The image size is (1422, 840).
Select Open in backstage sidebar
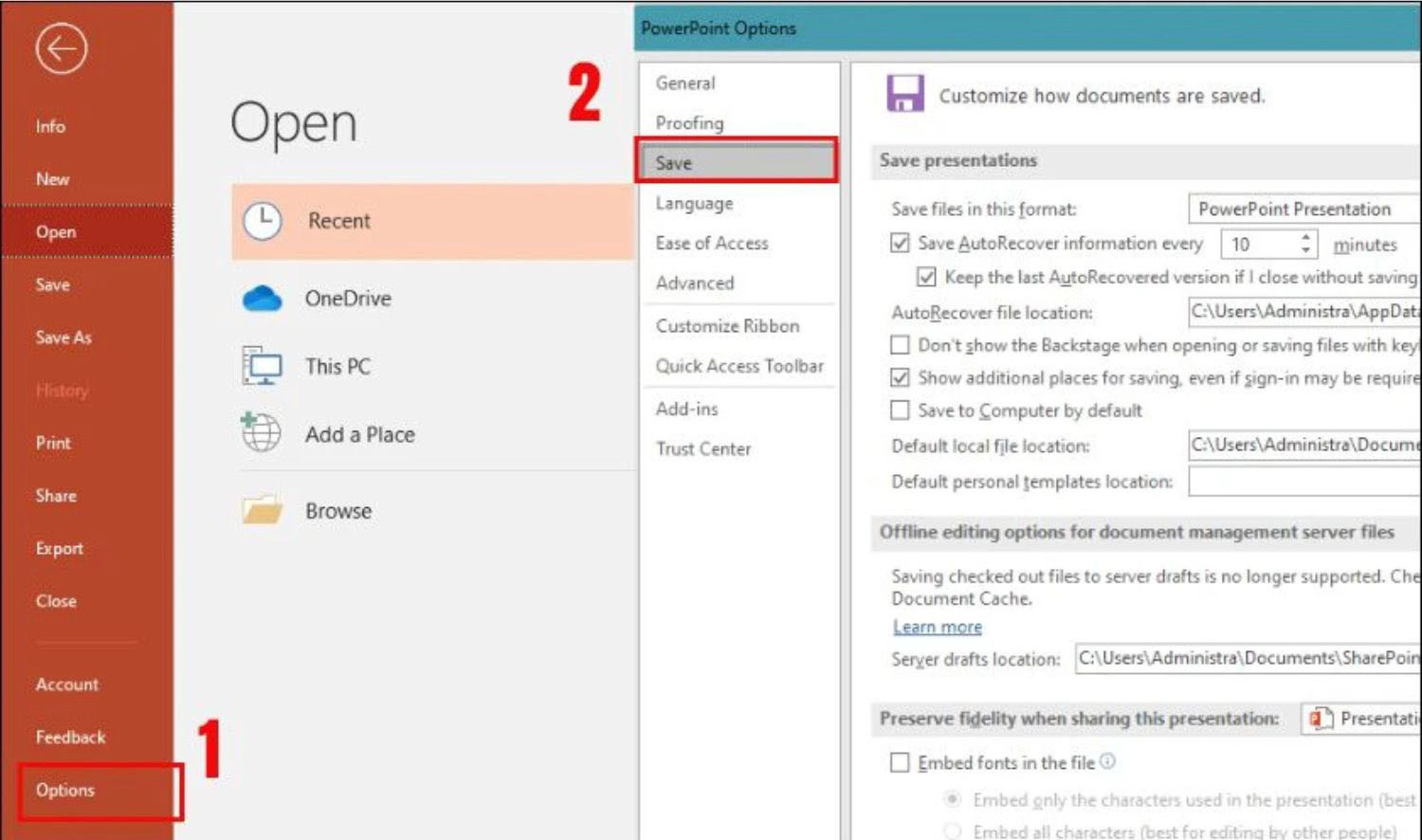(x=86, y=231)
